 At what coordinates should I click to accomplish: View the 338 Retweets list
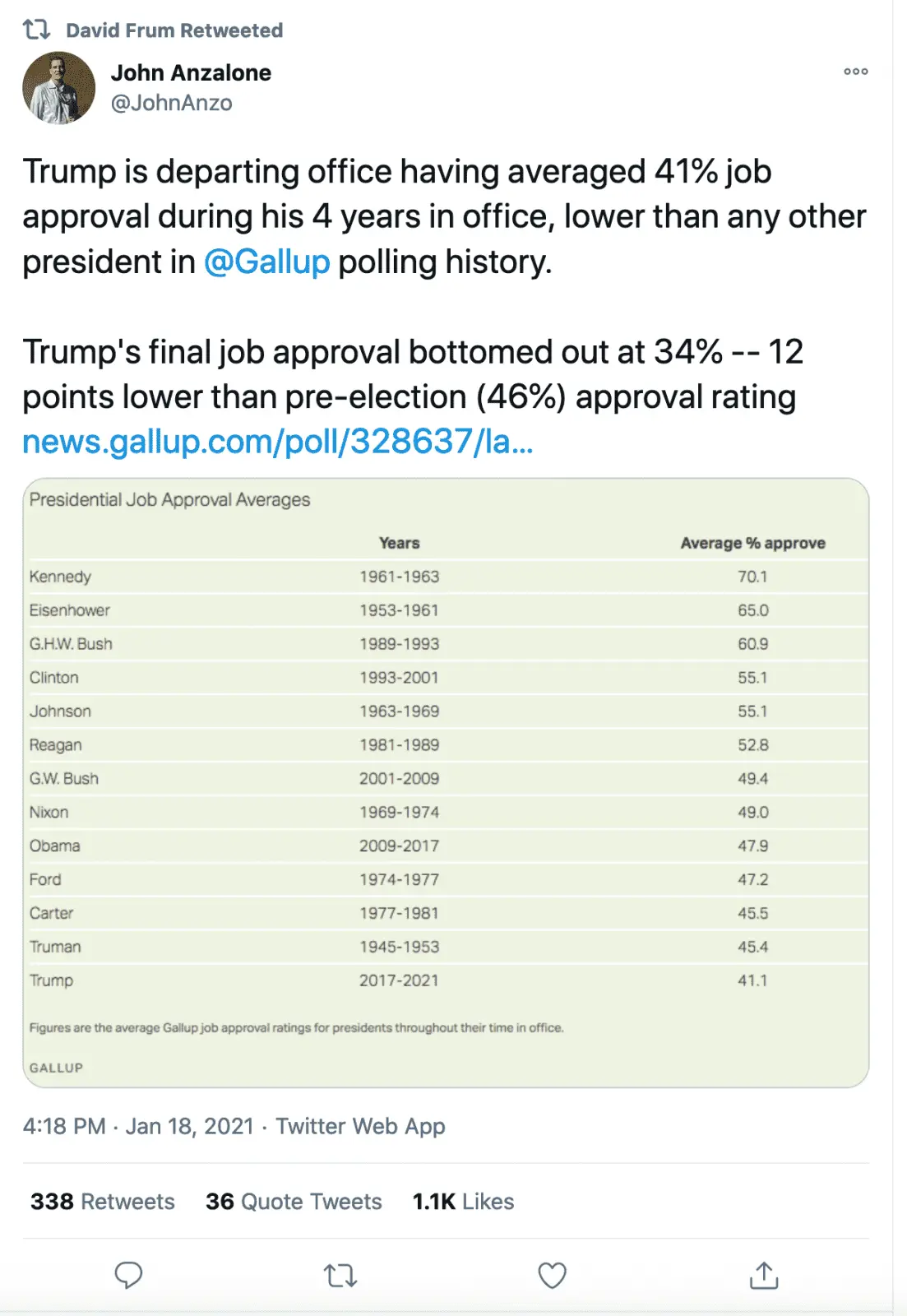(103, 1202)
